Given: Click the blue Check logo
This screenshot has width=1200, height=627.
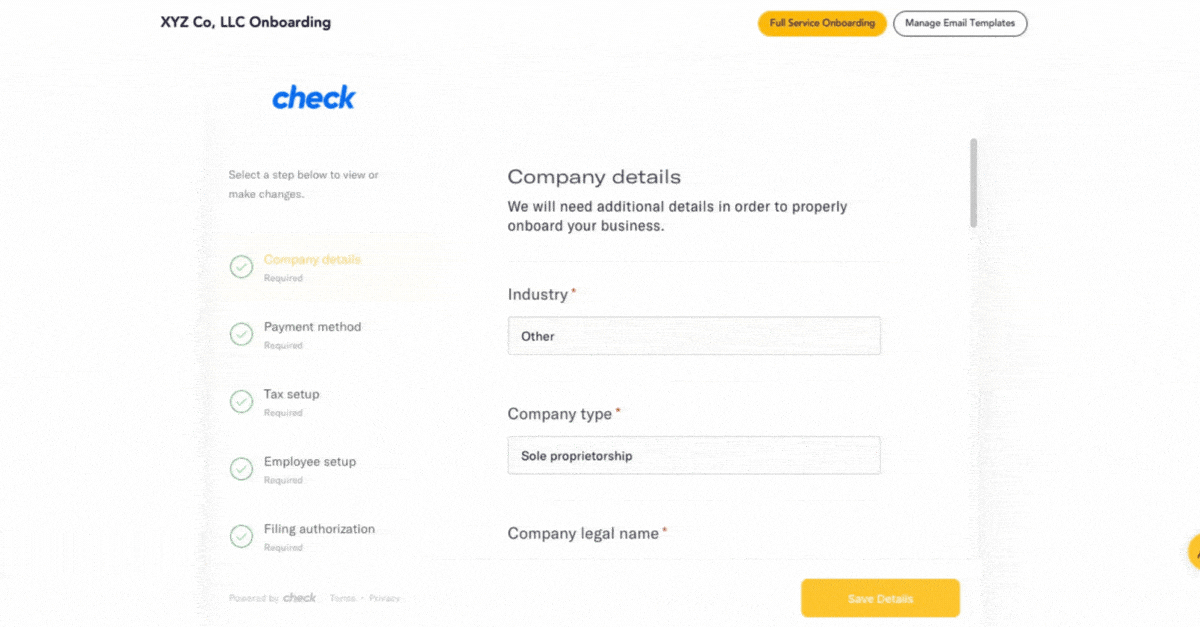Looking at the screenshot, I should [313, 98].
